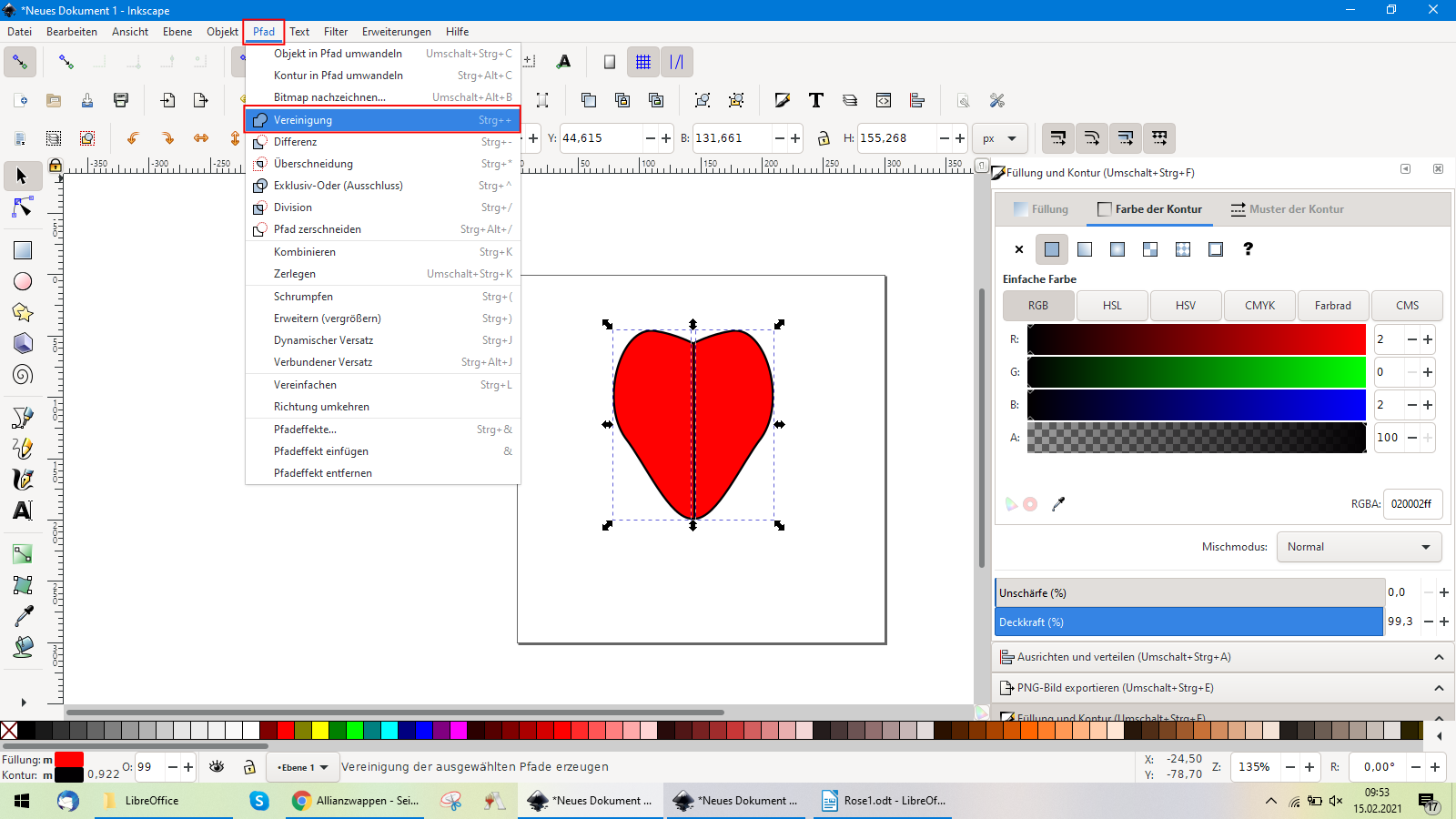1456x819 pixels.
Task: Select the rectangle tool
Action: pos(23,250)
